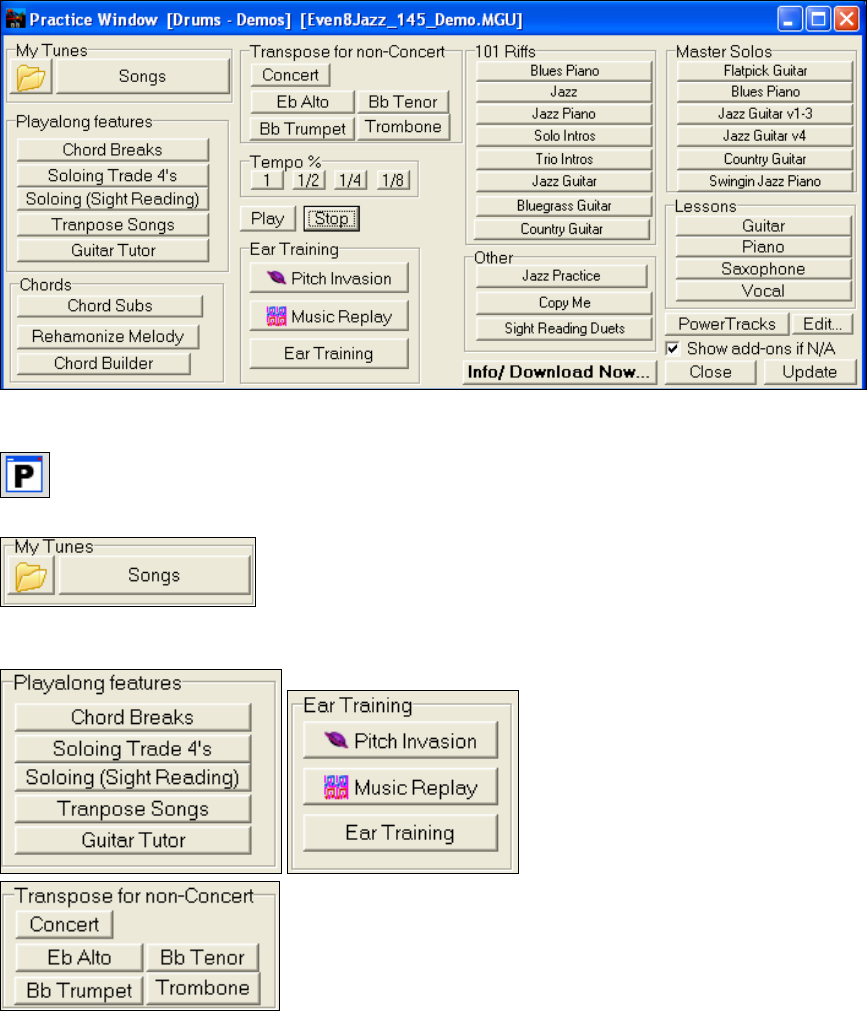The width and height of the screenshot is (867, 1011).
Task: Open Country Guitar under Master Solos
Action: tap(765, 159)
